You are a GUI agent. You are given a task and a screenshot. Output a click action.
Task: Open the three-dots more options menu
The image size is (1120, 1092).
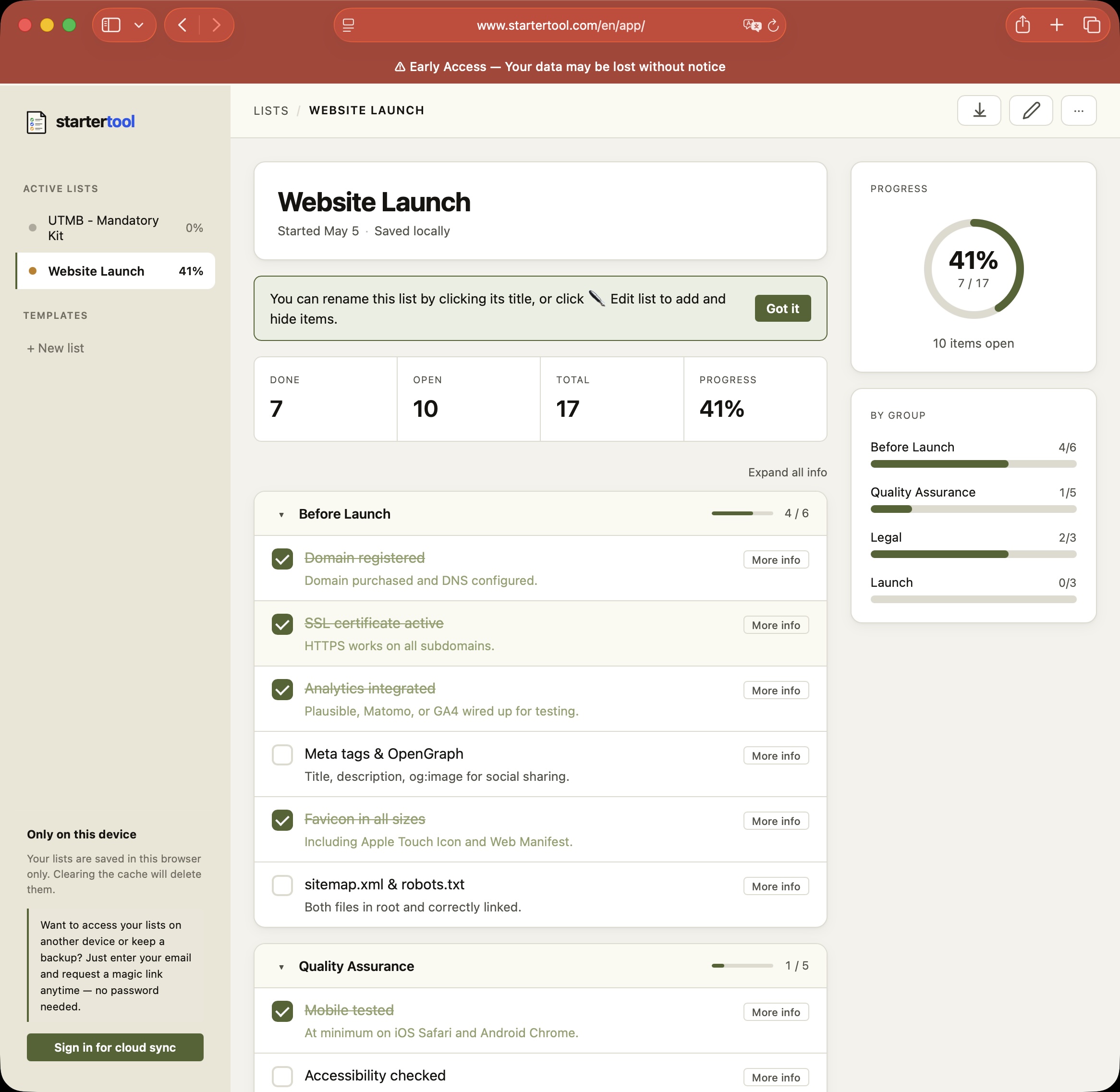(1078, 110)
